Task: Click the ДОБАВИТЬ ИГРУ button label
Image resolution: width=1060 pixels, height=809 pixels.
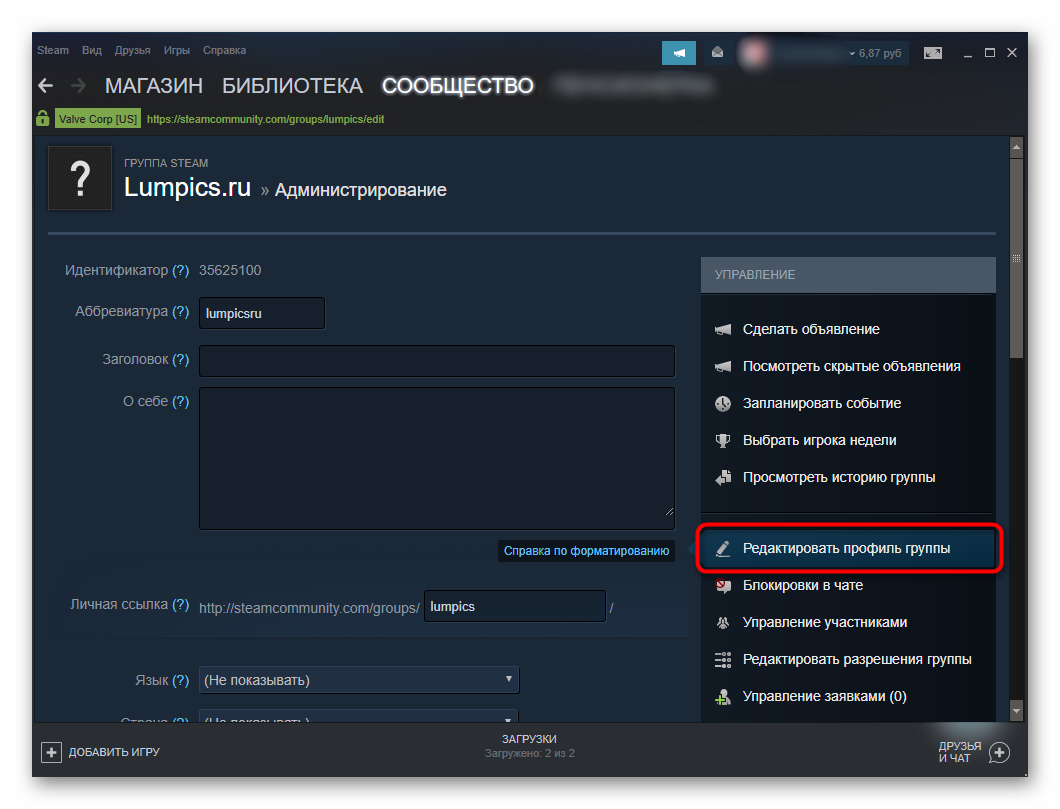Action: [114, 752]
